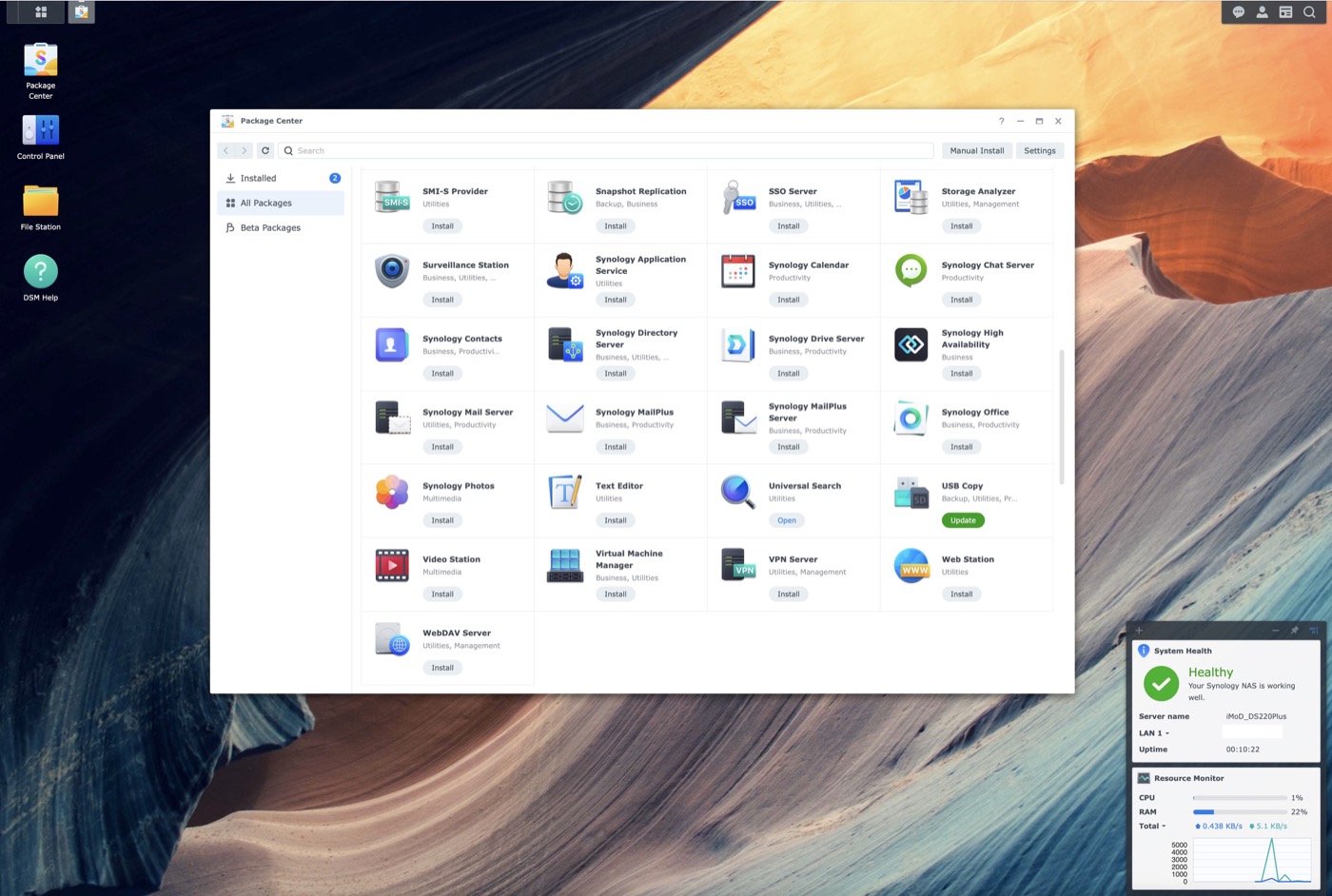
Task: Click the Healthy status text
Action: pos(1210,672)
